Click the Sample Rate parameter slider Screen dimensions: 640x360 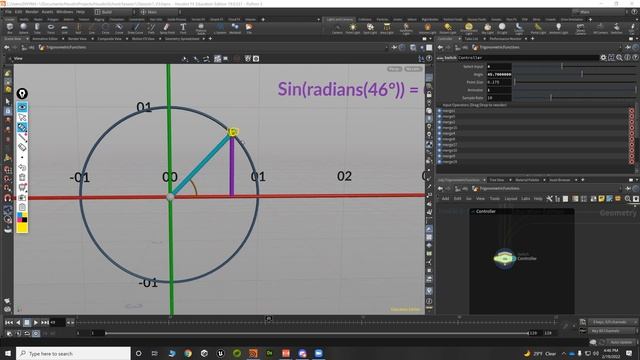[x=575, y=98]
